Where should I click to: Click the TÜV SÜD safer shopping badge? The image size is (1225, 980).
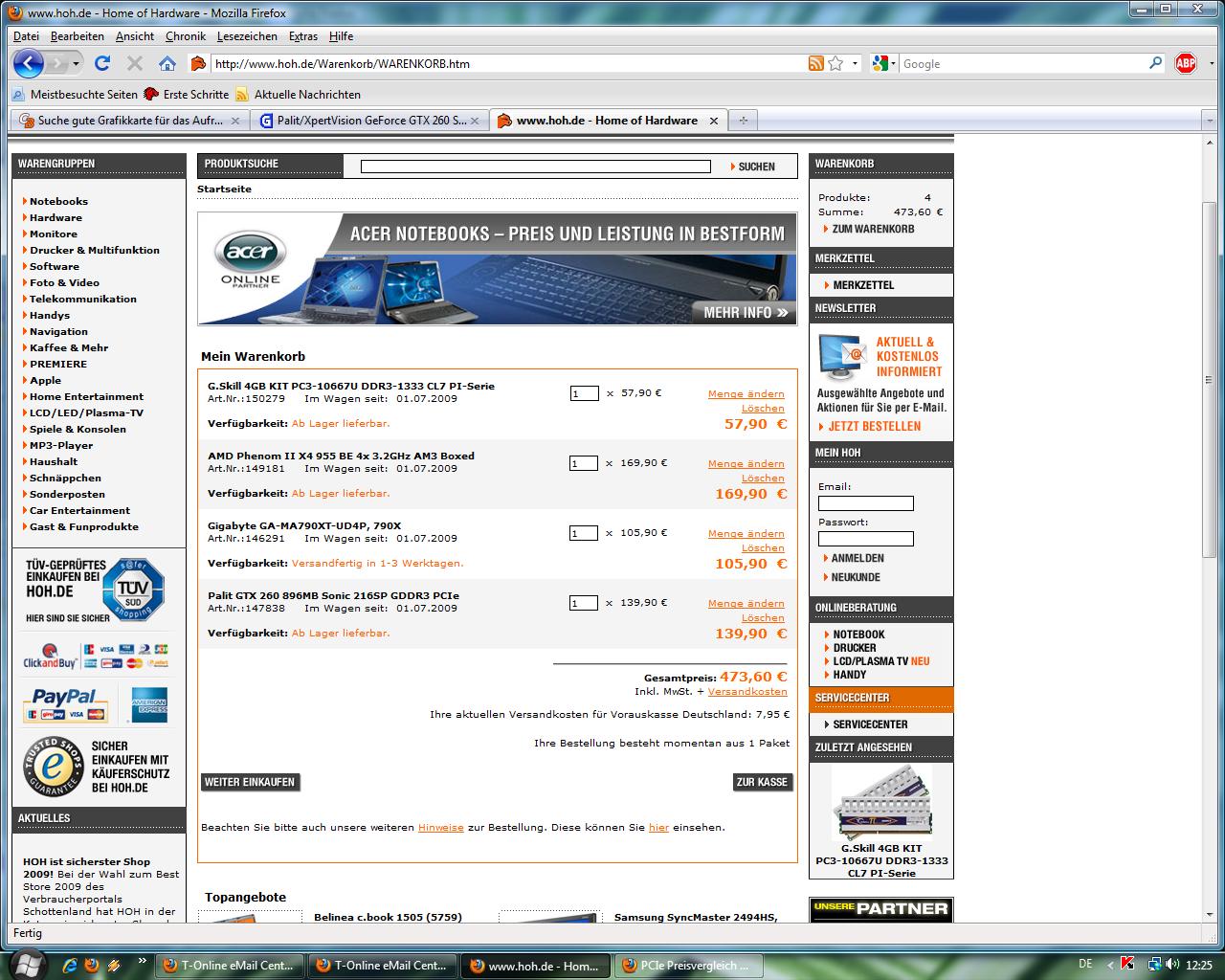pyautogui.click(x=134, y=590)
